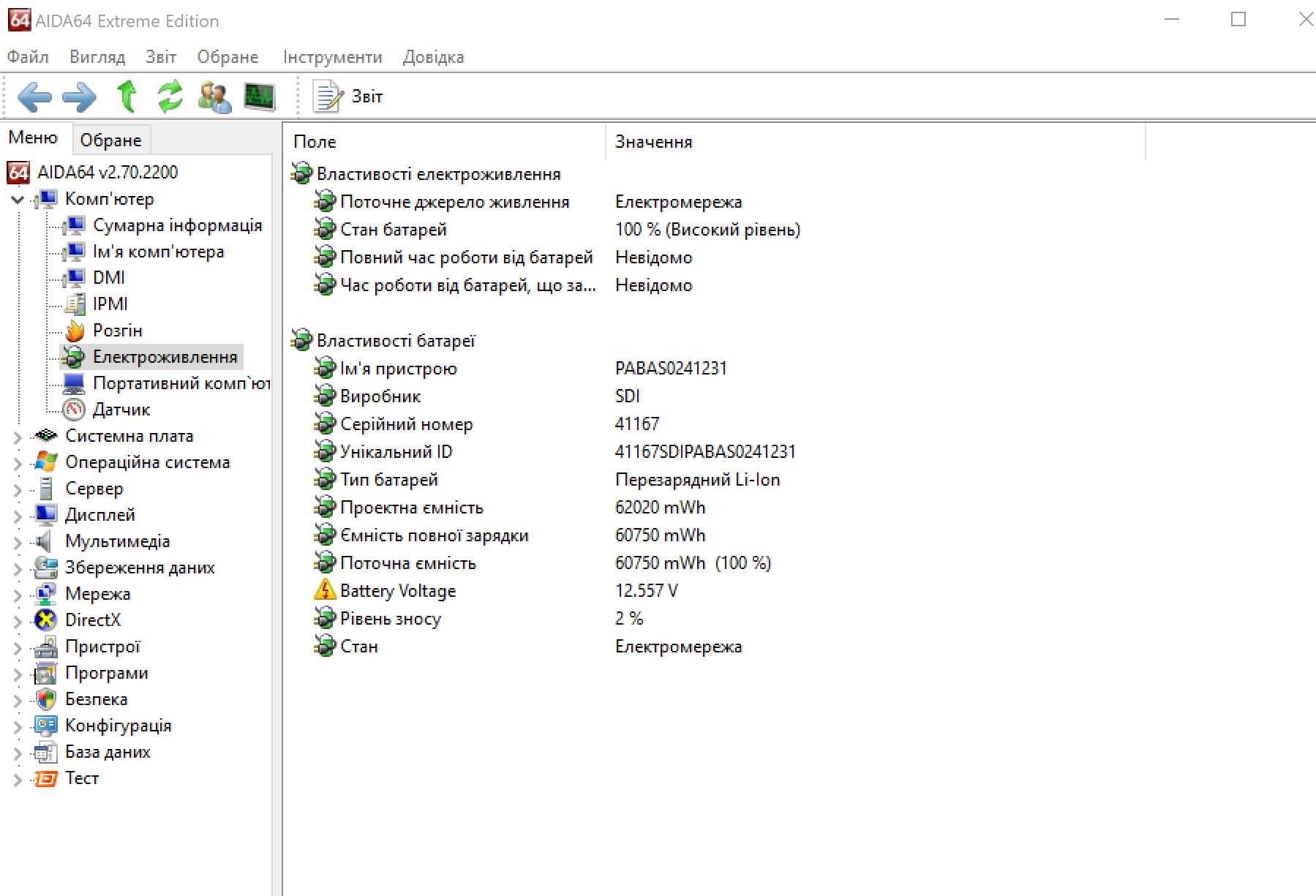The height and width of the screenshot is (896, 1316).
Task: Click the Портативний комп'ютер icon
Action: [x=74, y=383]
